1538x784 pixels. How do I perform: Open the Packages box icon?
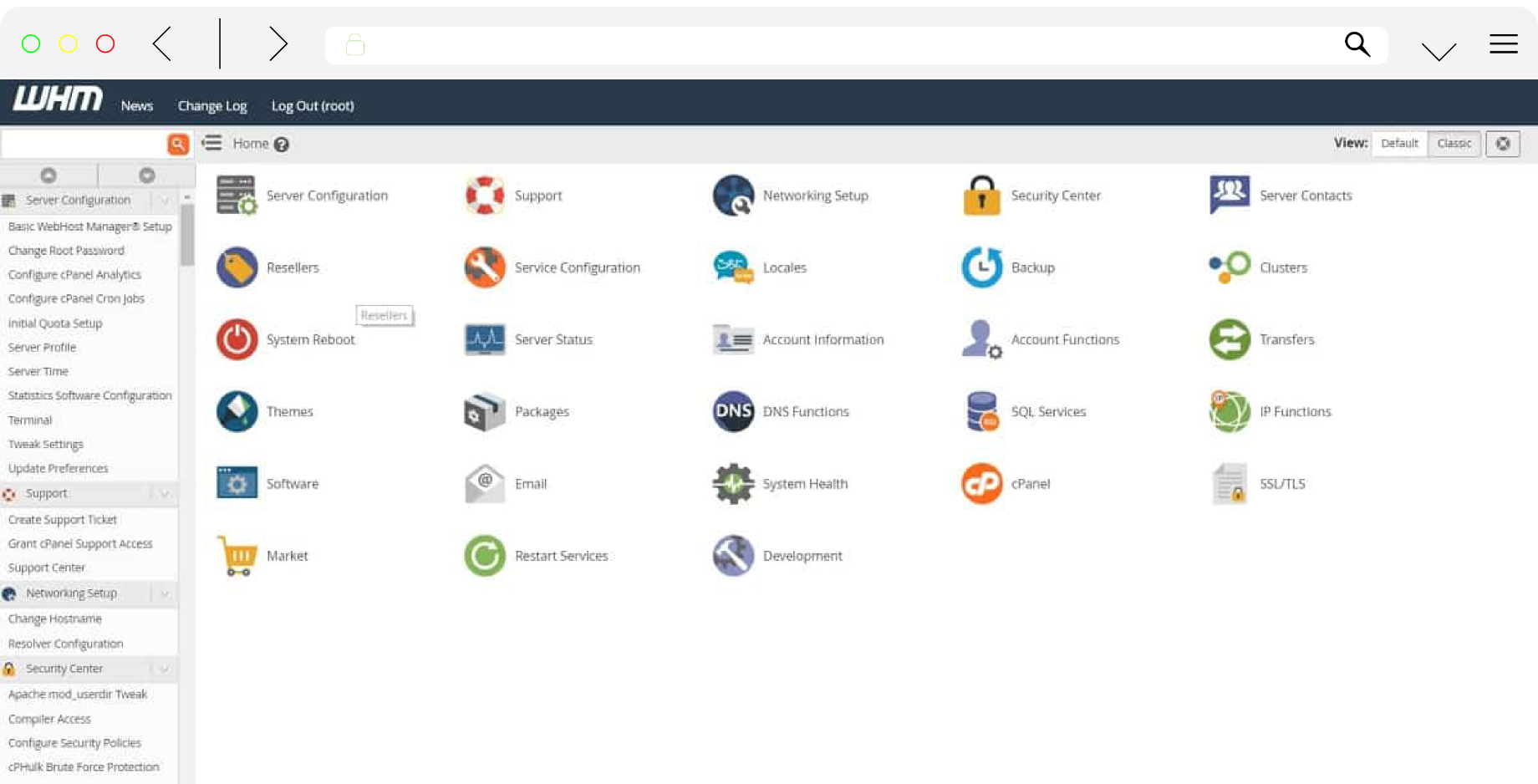(485, 411)
